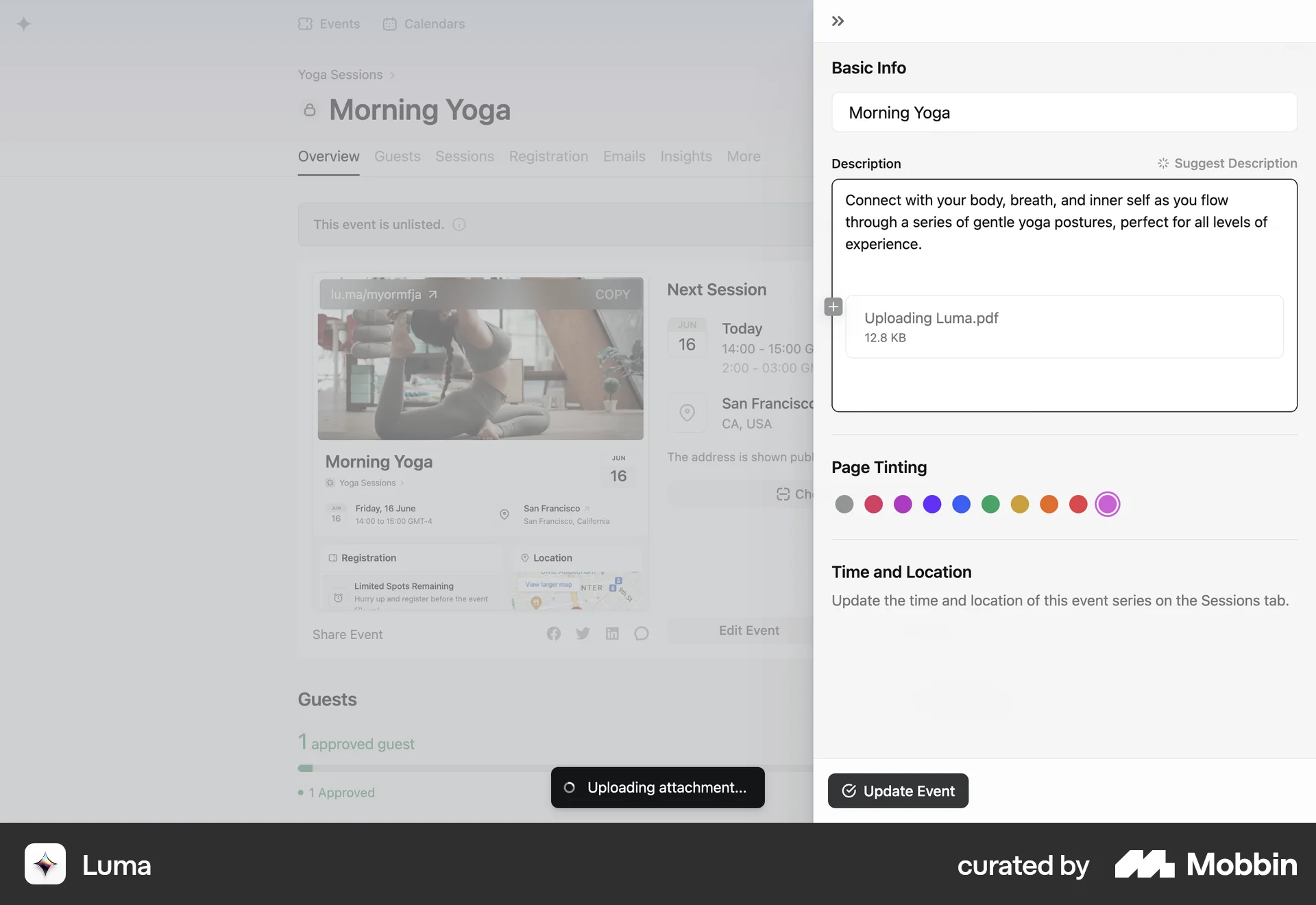Expand the Yoga Sessions breadcrumb chevron

point(392,75)
